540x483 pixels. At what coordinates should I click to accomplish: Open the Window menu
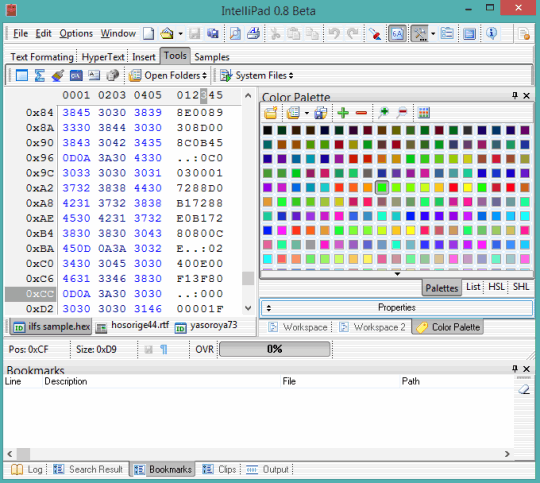pyautogui.click(x=118, y=34)
